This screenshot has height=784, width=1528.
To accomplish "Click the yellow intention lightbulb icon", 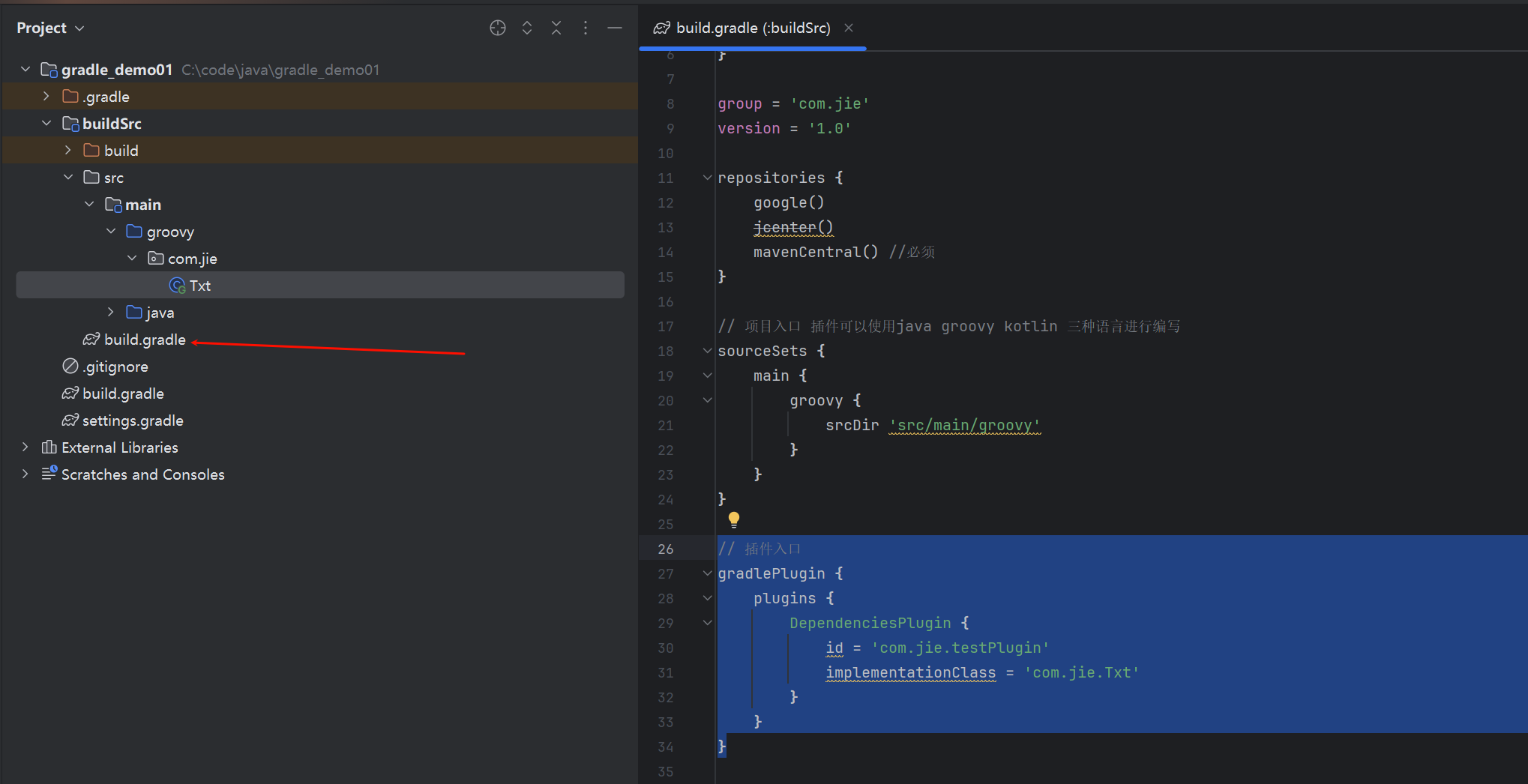I will point(734,519).
